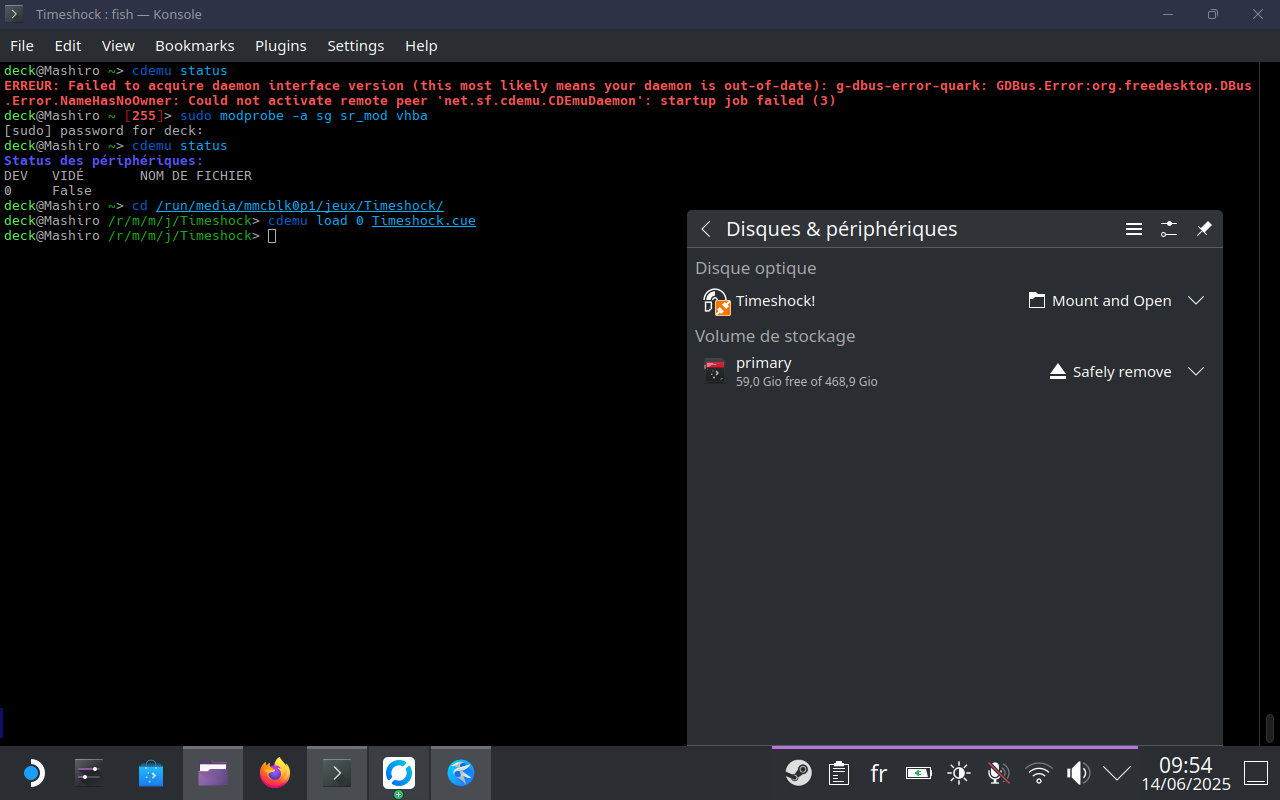Open brightness tray icon
The image size is (1280, 800).
[x=959, y=773]
